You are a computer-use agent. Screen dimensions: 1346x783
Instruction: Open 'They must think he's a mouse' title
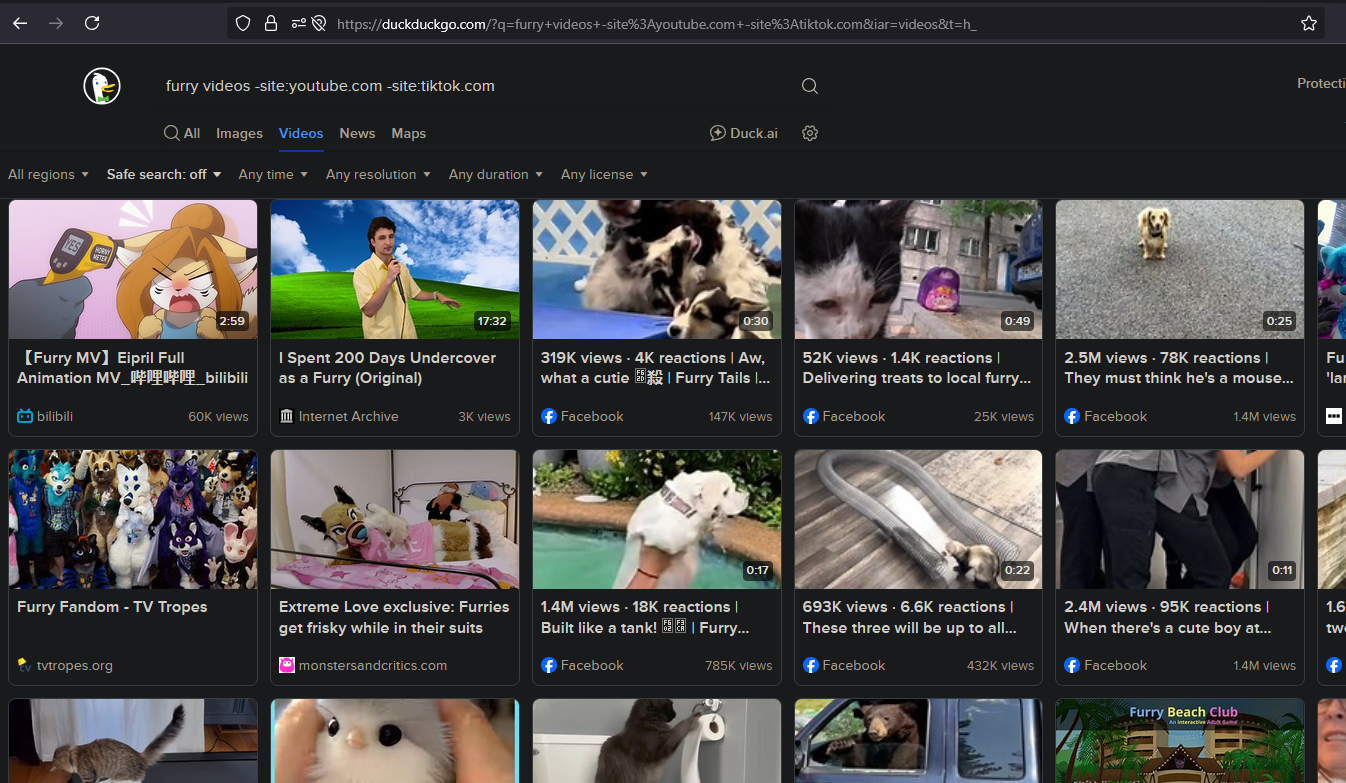[1179, 368]
